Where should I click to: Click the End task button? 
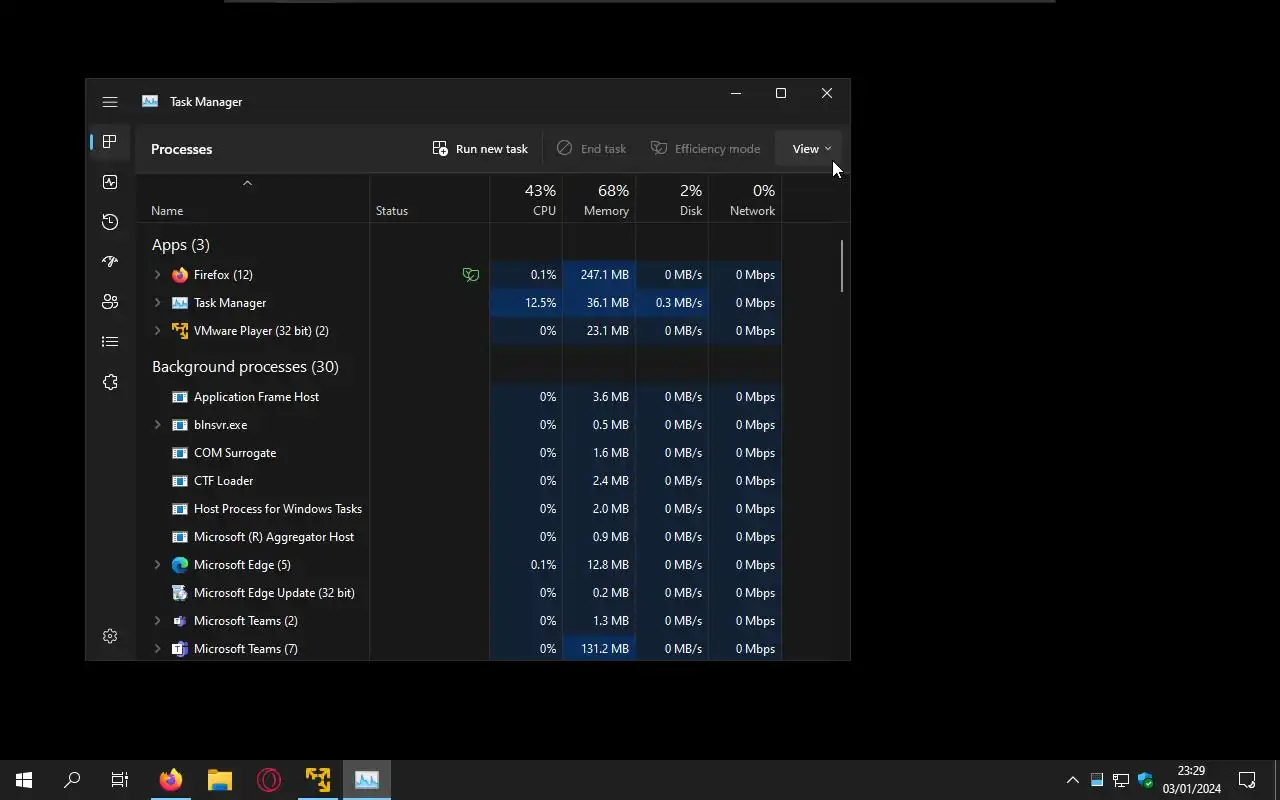[x=591, y=148]
